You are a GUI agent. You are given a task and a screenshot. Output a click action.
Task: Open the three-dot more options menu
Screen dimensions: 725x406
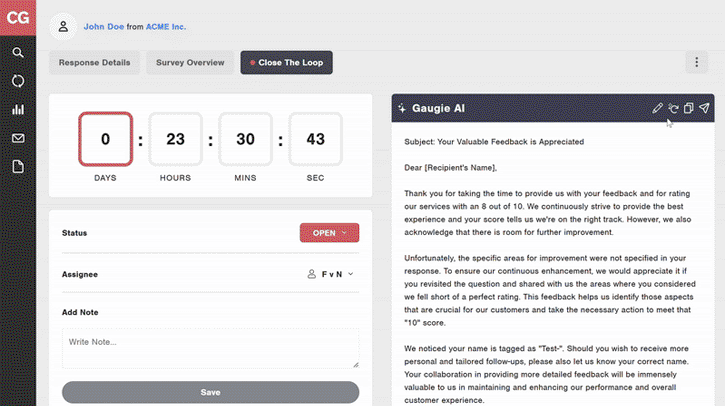[x=696, y=62]
